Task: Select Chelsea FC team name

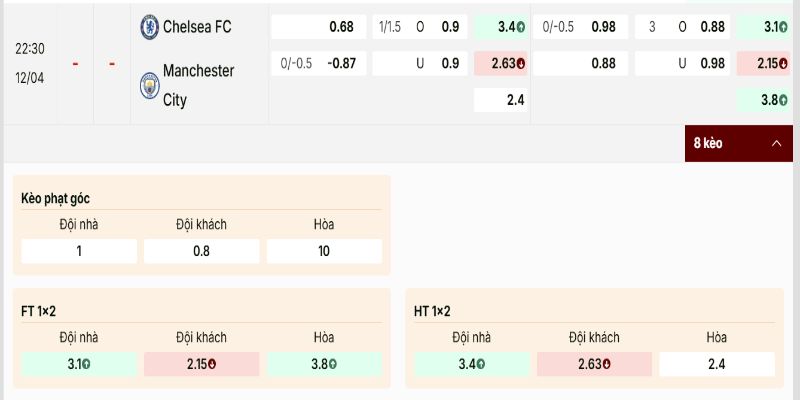Action: click(196, 27)
